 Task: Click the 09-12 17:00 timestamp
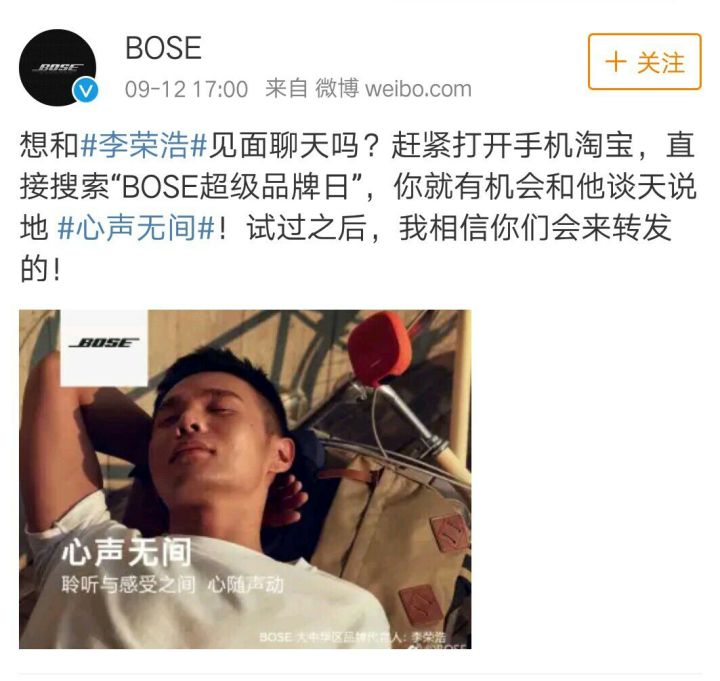coord(186,89)
